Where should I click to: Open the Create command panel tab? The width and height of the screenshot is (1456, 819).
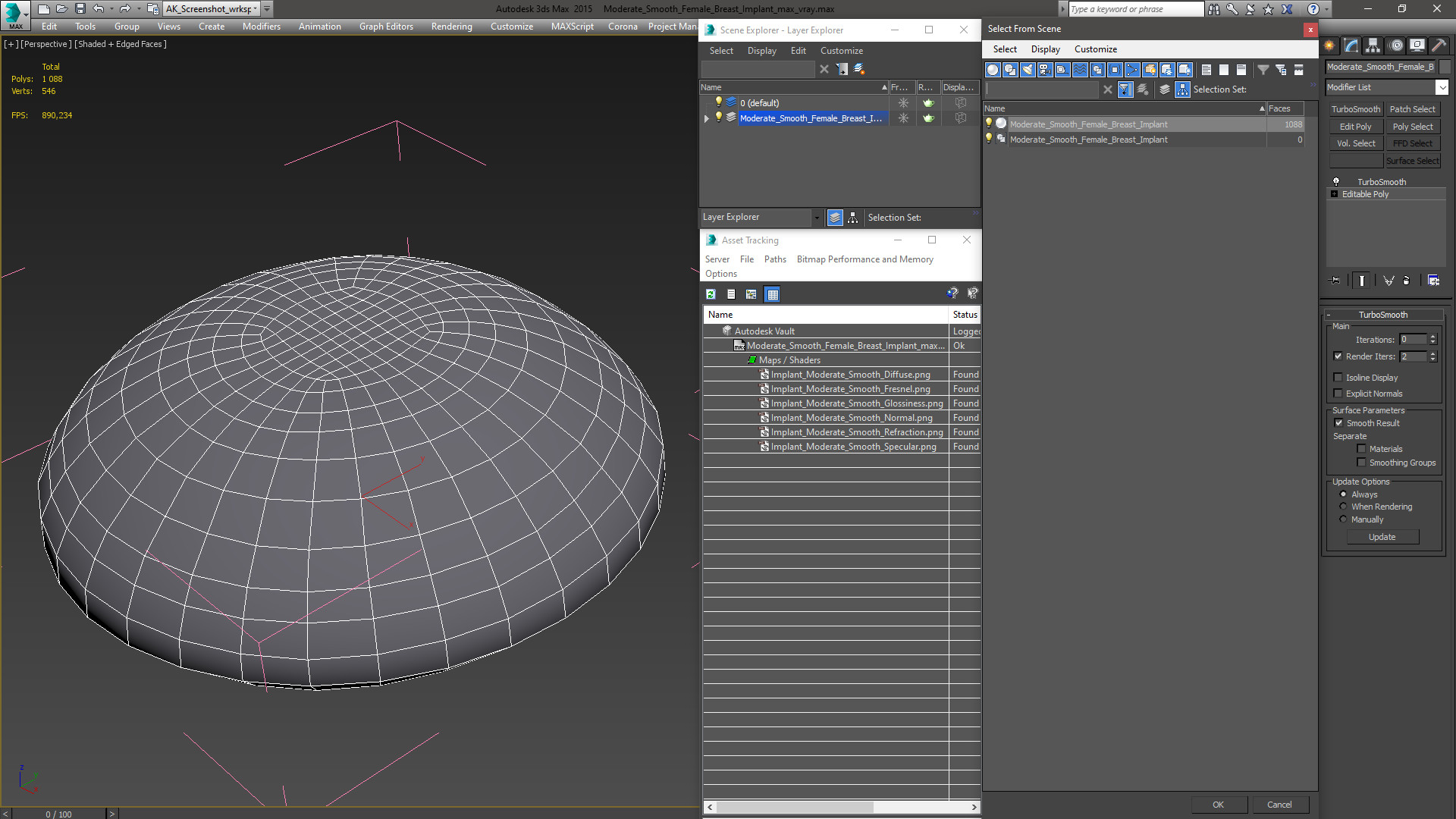pos(1330,46)
